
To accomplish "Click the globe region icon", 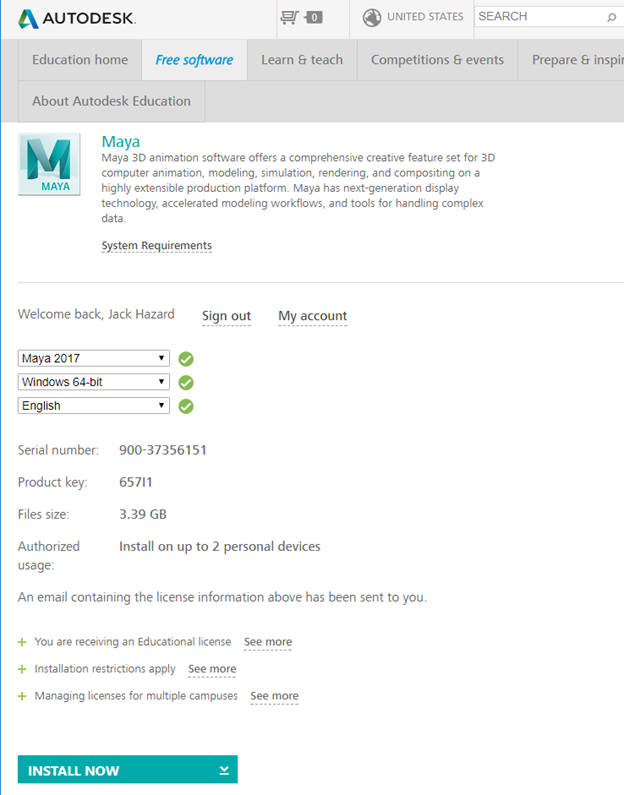I will pyautogui.click(x=372, y=17).
